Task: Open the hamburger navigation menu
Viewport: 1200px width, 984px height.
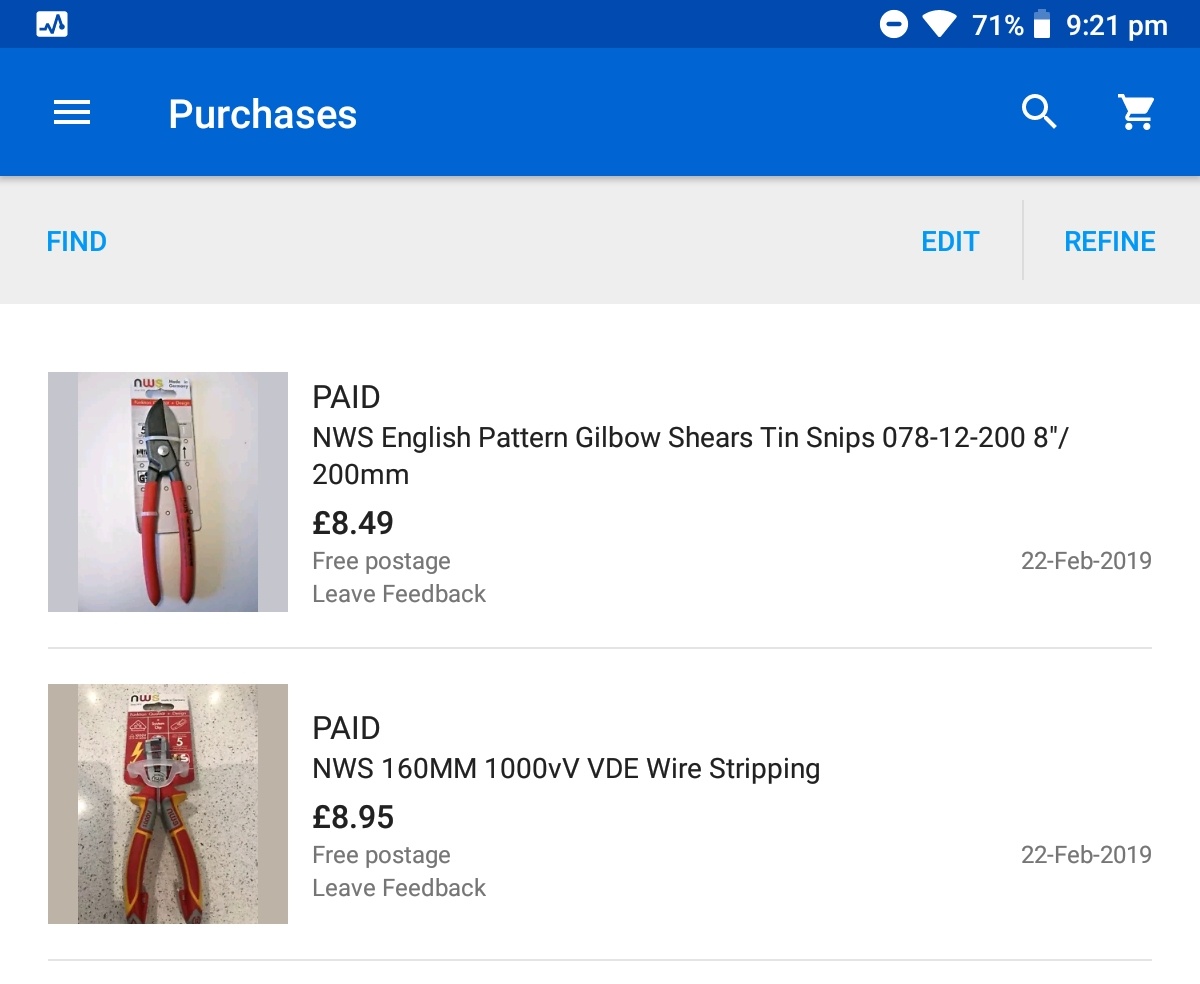Action: click(72, 113)
